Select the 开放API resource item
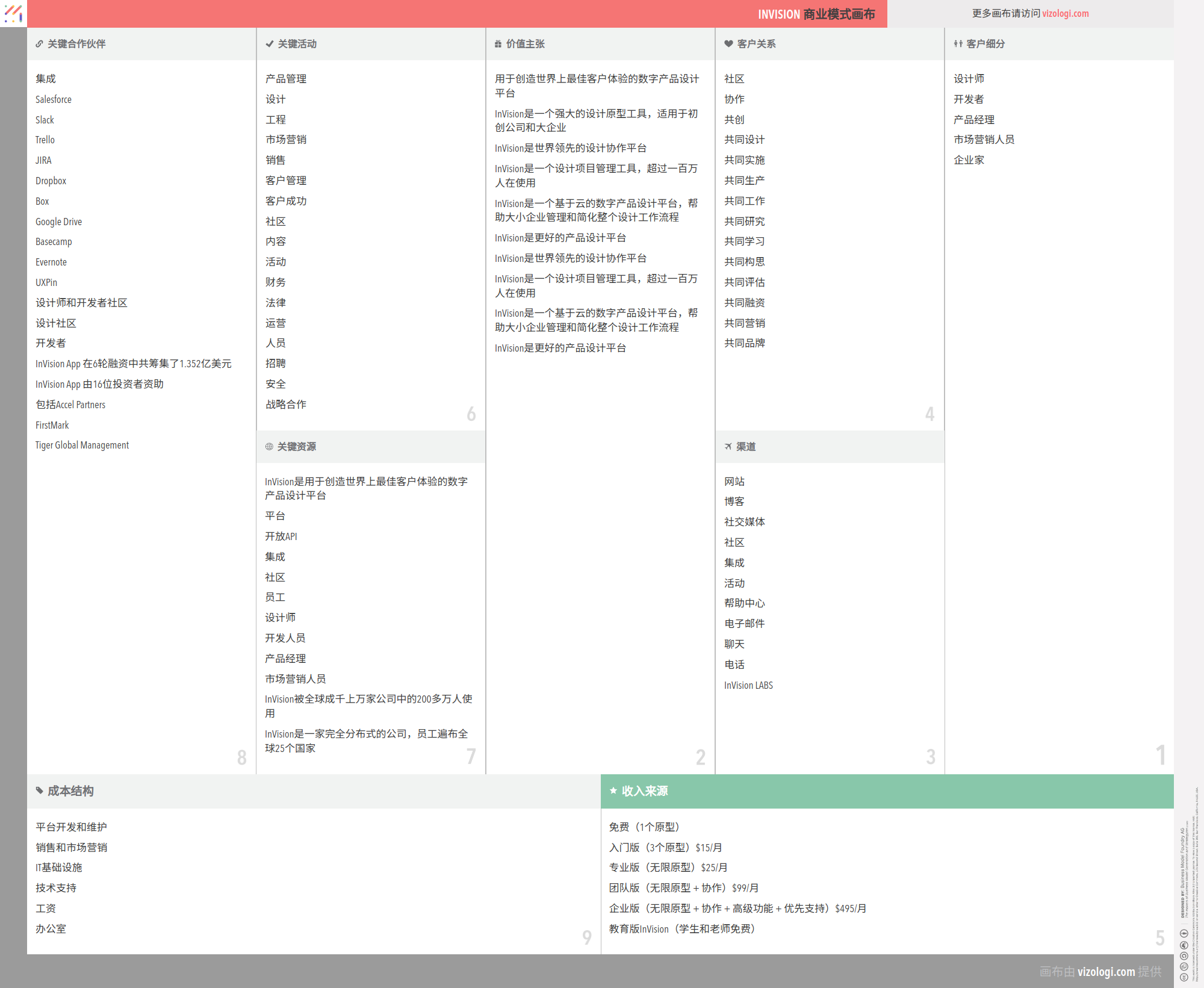The image size is (1204, 988). pyautogui.click(x=281, y=536)
